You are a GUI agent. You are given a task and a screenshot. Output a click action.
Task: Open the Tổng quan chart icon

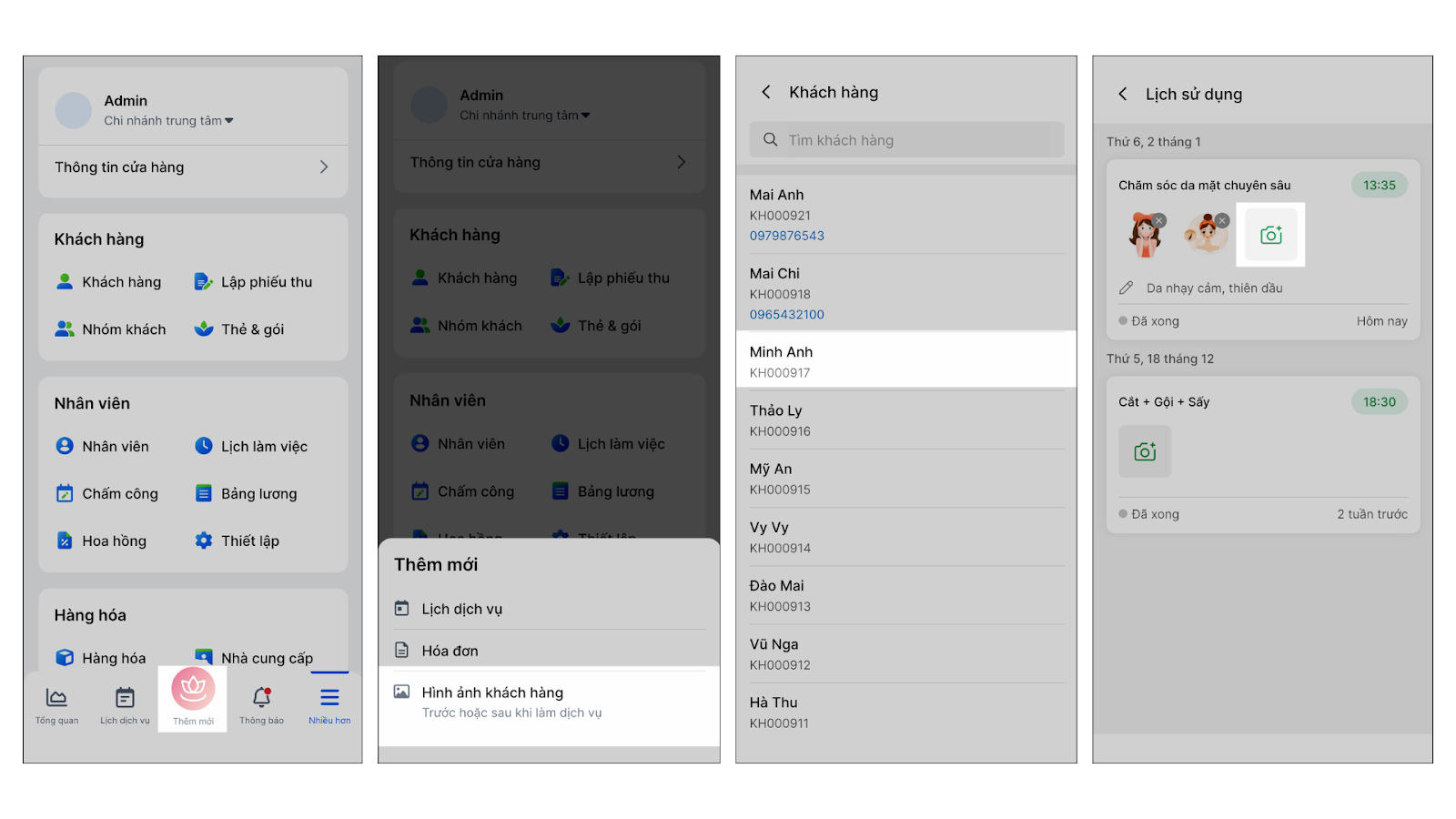coord(56,699)
